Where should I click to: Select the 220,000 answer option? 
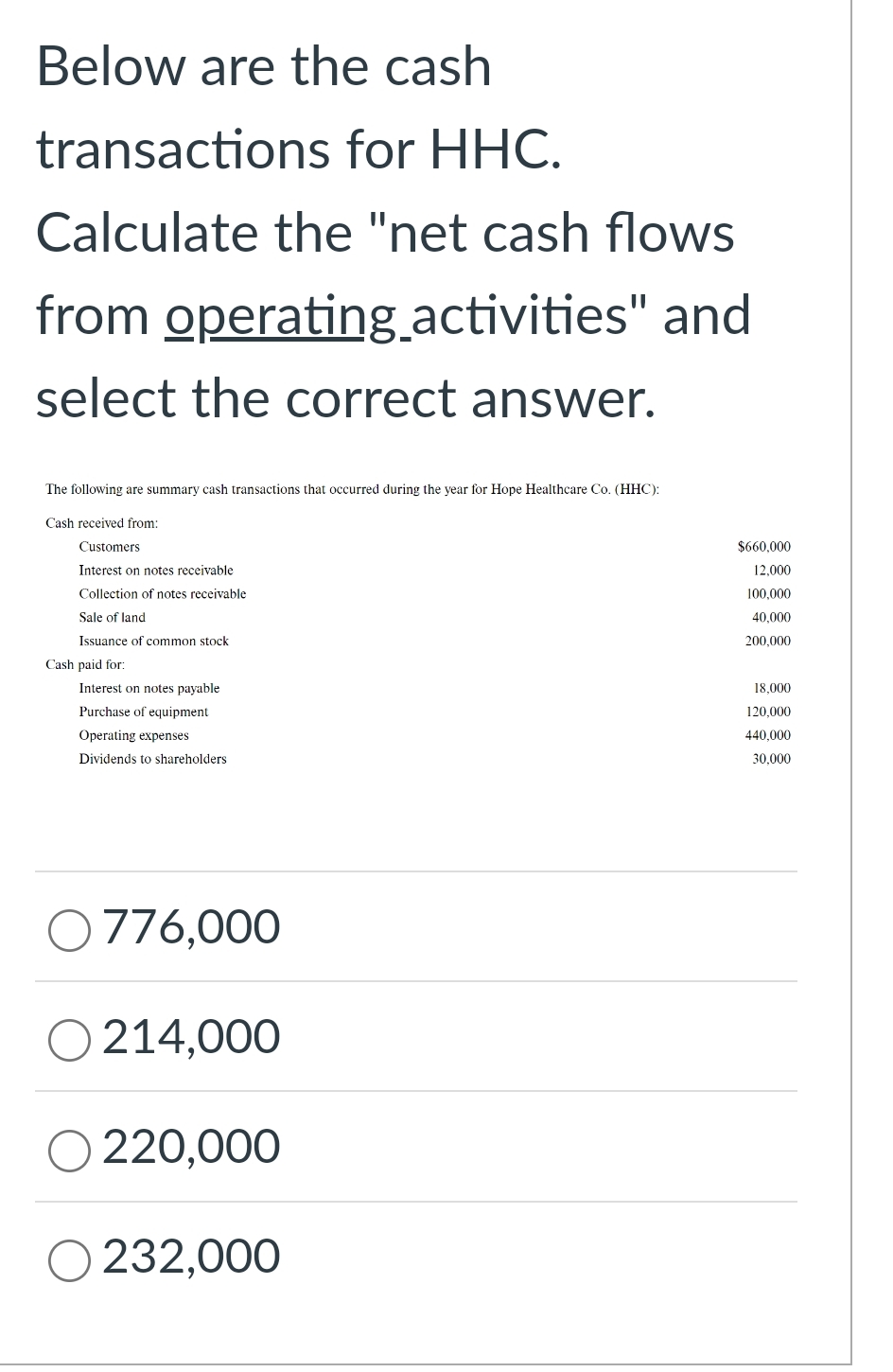click(x=68, y=1146)
